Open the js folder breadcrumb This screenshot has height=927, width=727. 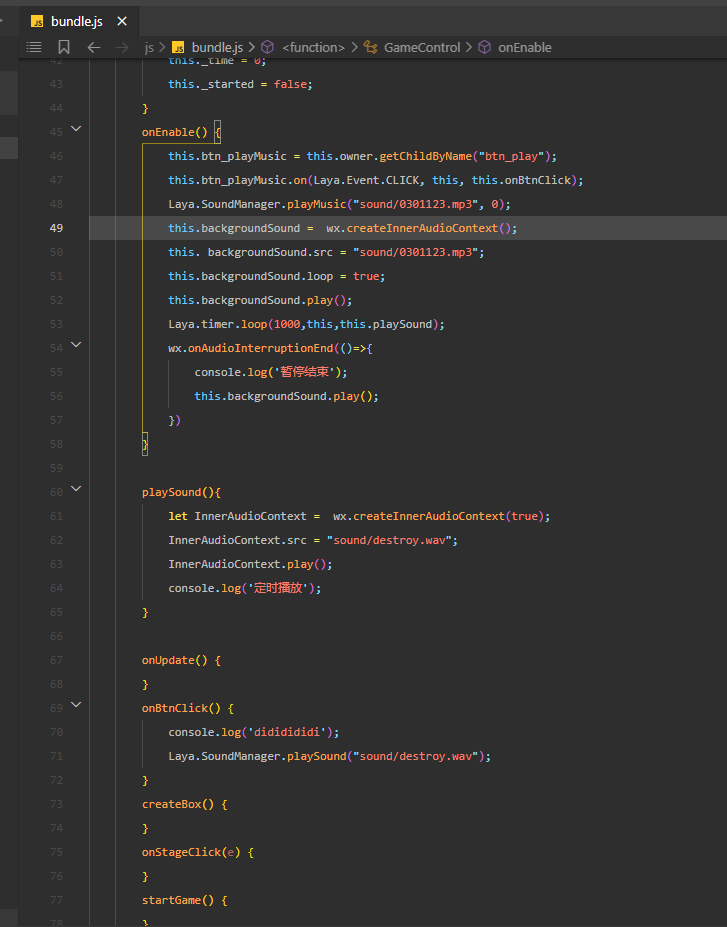149,47
